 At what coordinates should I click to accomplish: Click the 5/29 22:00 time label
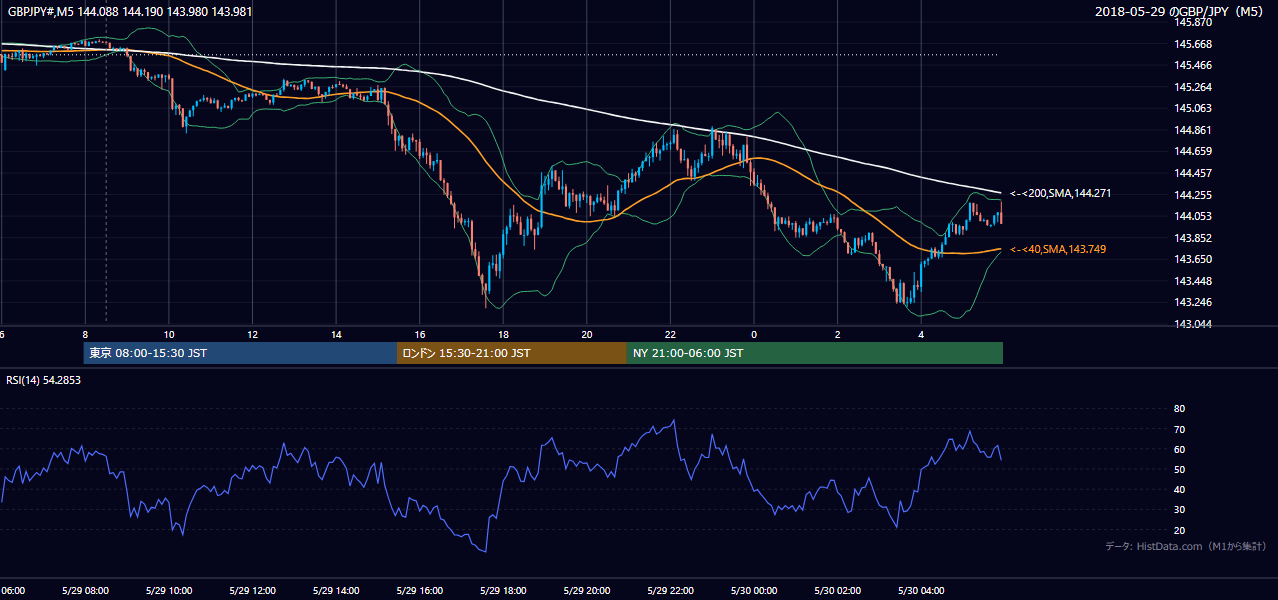click(x=670, y=590)
